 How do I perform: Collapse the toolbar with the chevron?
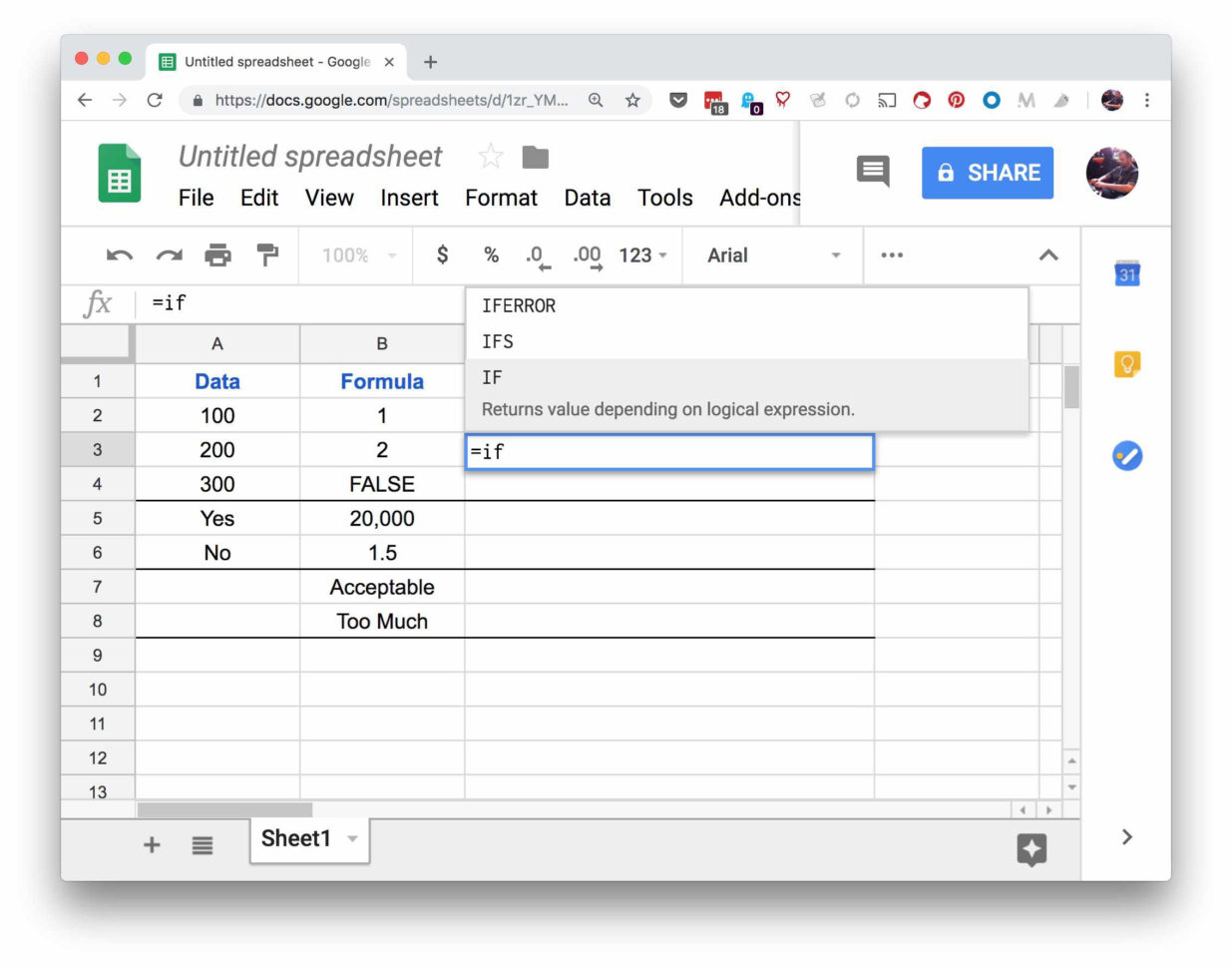pos(1048,254)
